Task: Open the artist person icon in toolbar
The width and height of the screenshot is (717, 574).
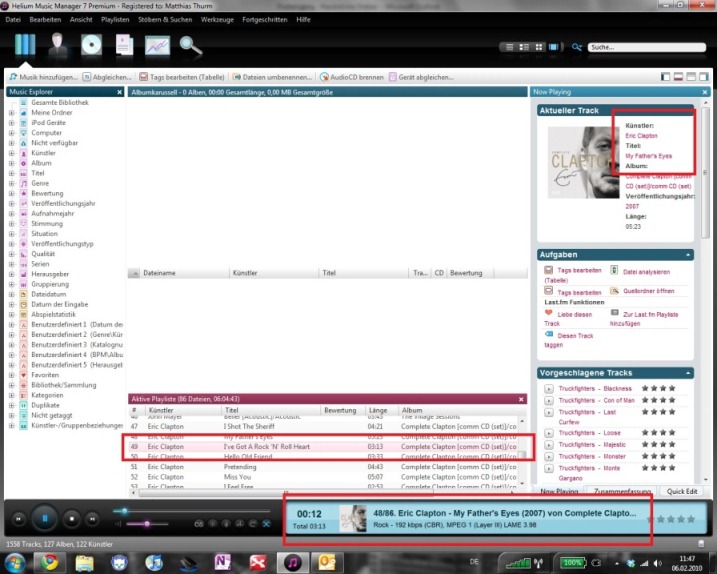Action: [58, 45]
